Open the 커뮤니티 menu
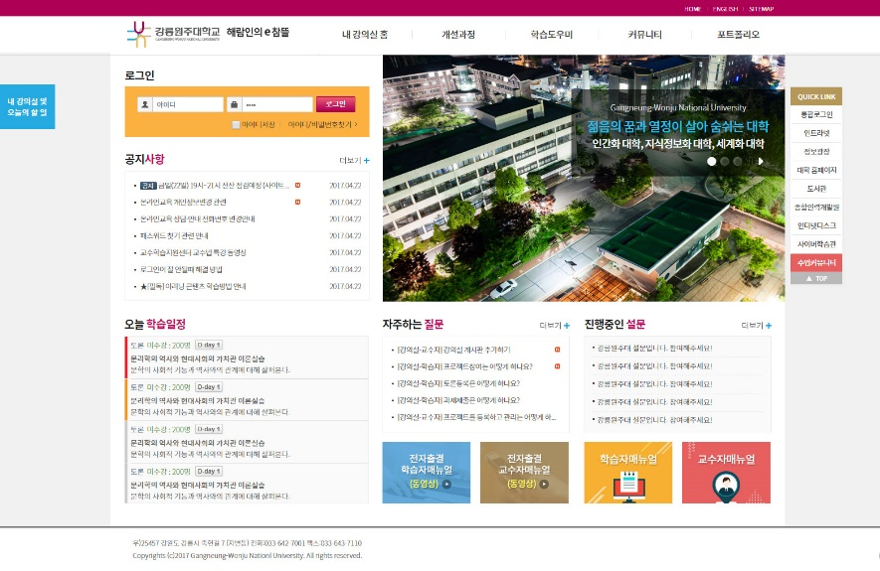880x571 pixels. point(644,34)
